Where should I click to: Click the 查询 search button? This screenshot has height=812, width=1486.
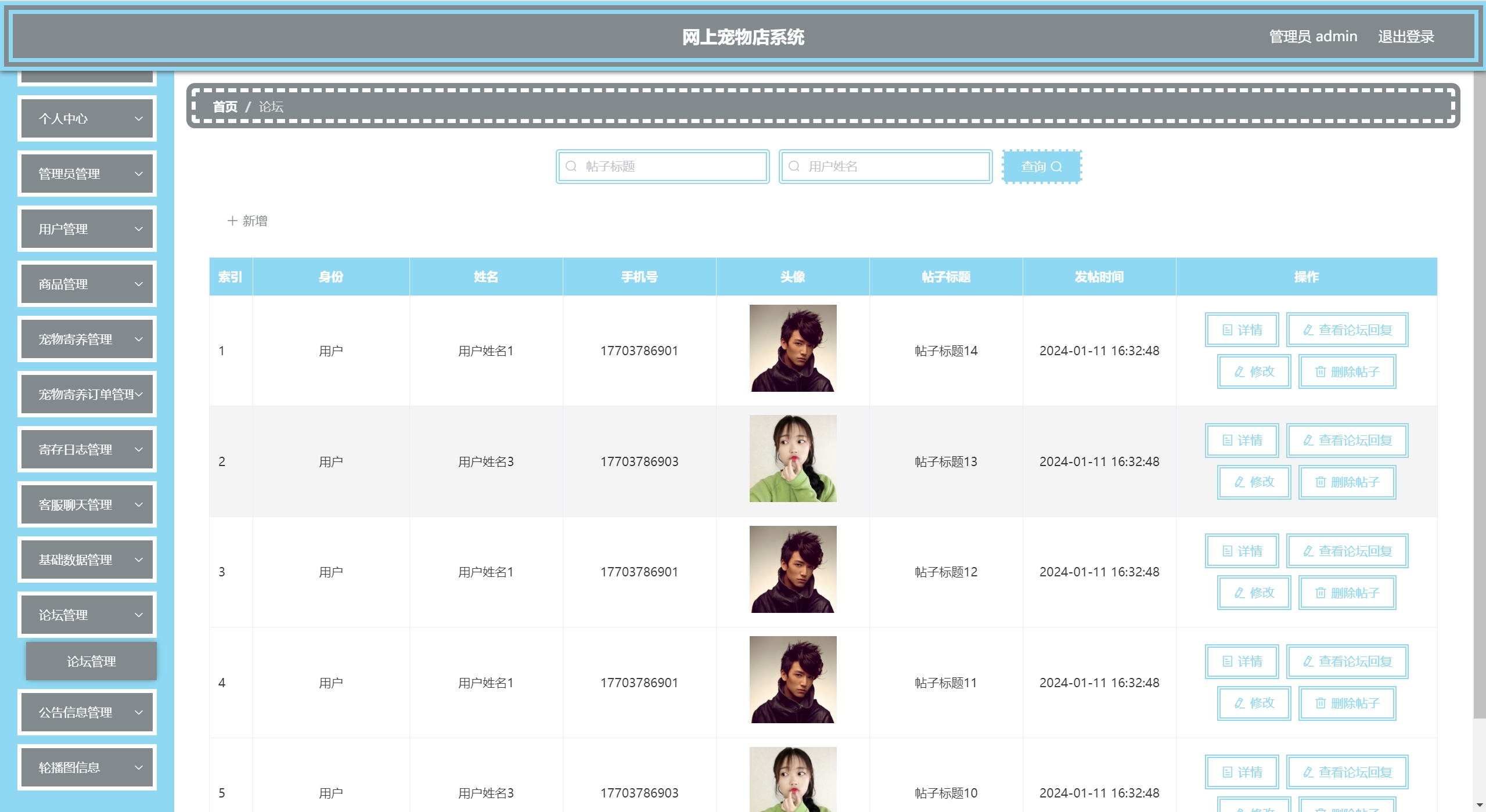tap(1041, 167)
